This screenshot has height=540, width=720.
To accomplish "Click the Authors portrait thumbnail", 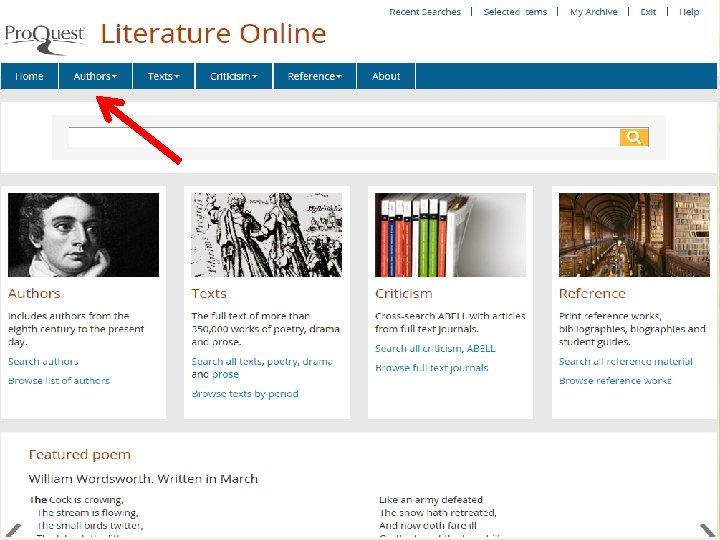I will point(84,235).
